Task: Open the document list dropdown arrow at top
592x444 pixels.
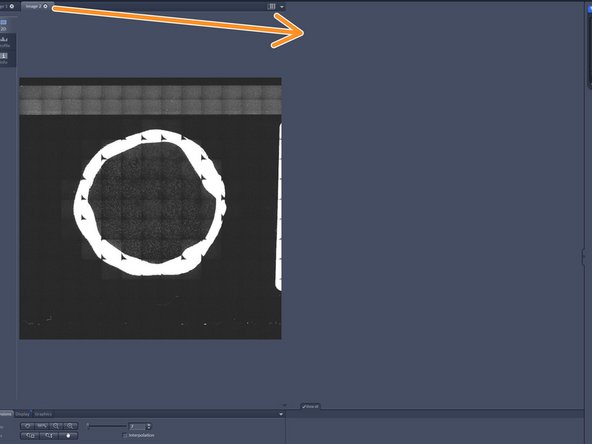Action: (282, 6)
